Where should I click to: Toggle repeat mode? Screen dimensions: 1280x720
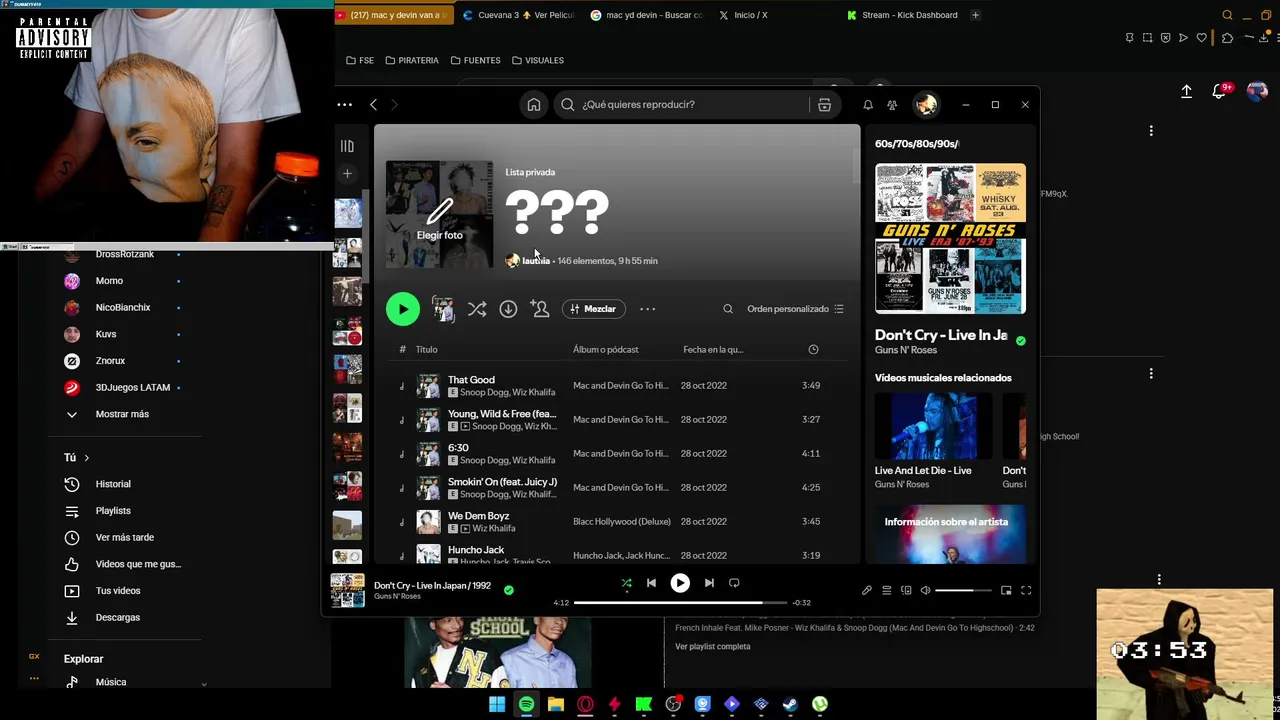[x=734, y=583]
